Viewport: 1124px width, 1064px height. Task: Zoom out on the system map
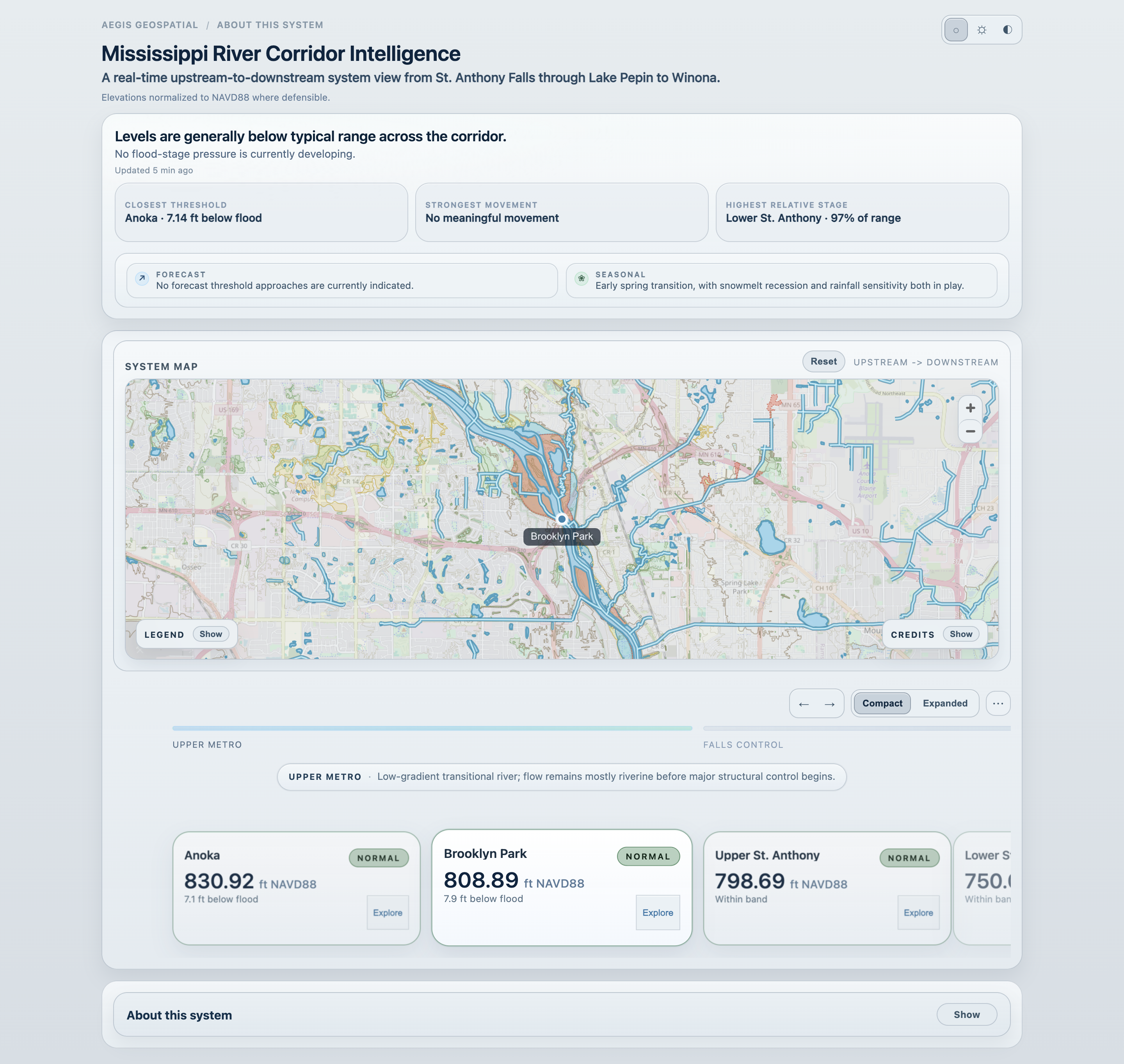(970, 431)
